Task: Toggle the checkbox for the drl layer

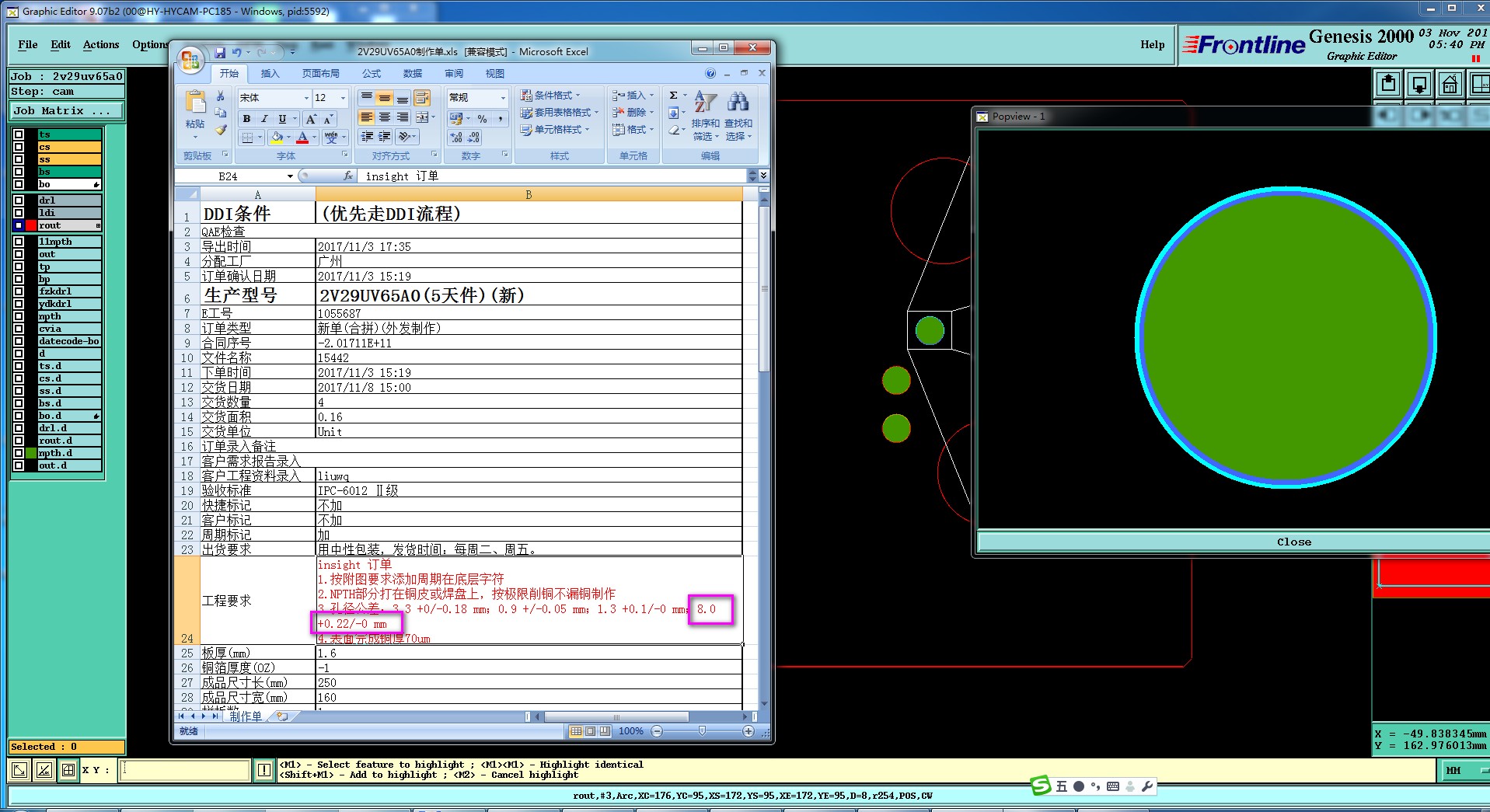Action: (19, 200)
